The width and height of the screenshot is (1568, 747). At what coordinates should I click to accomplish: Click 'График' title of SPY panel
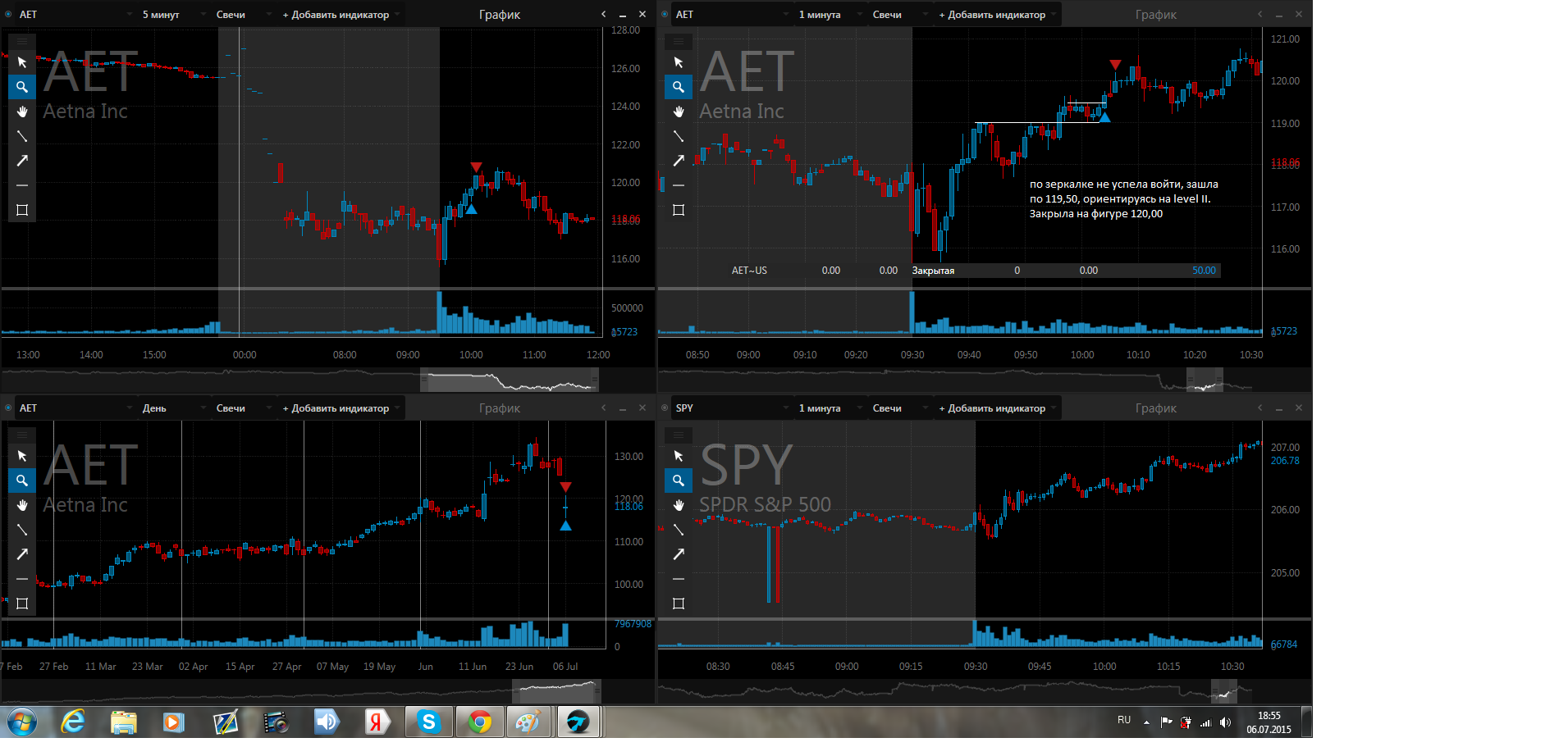point(1156,408)
